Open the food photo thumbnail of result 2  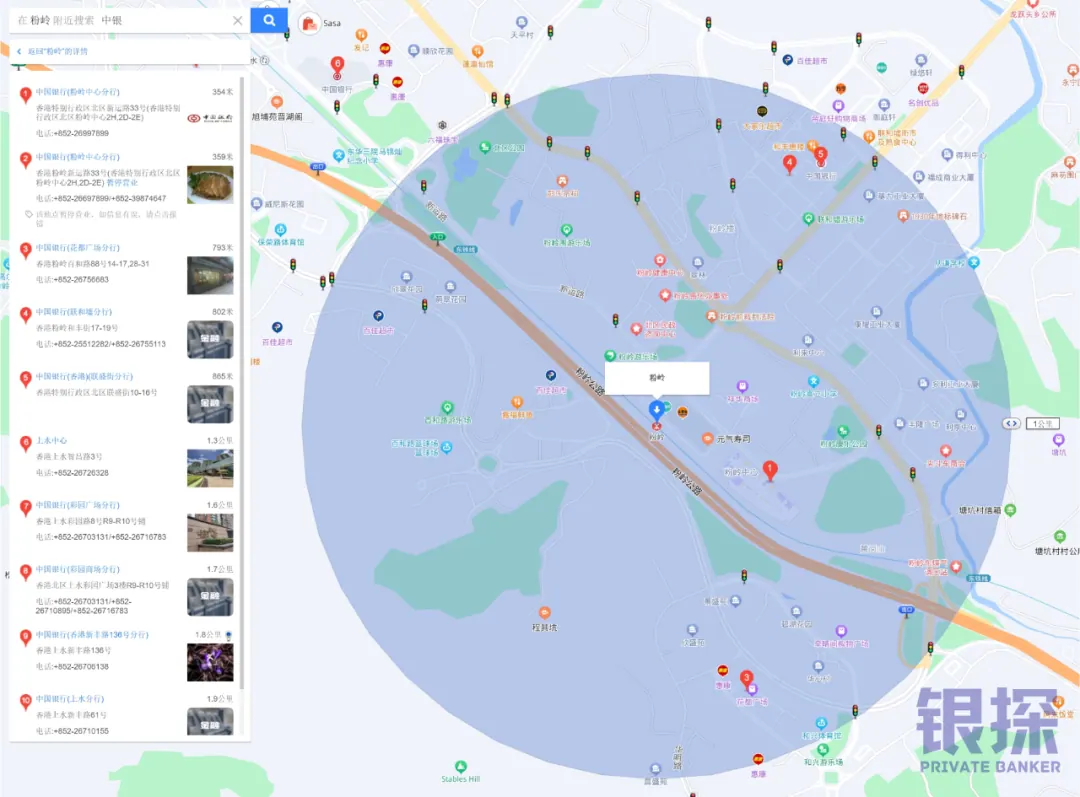(x=210, y=185)
